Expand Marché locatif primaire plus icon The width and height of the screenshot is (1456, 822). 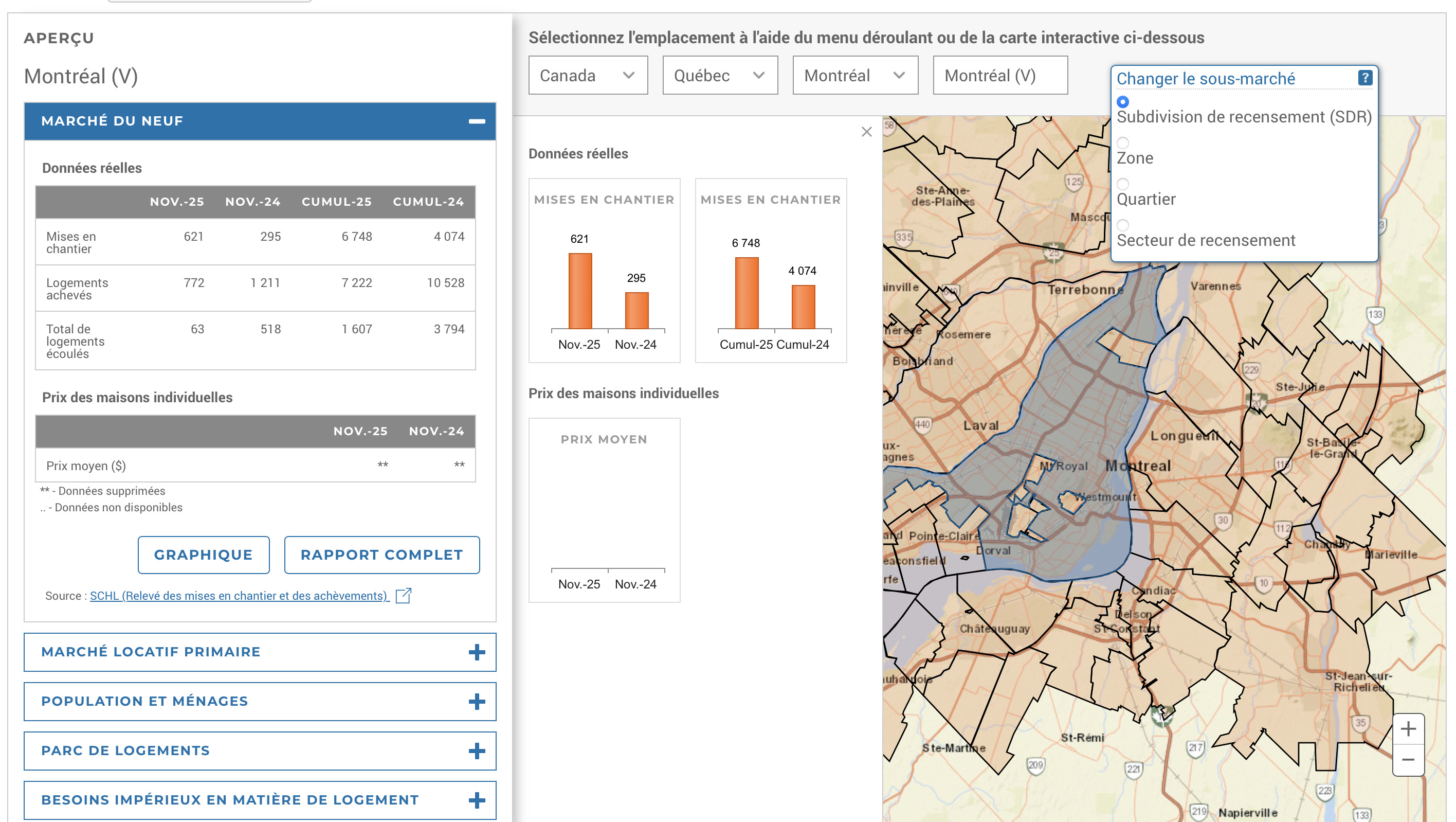[x=477, y=652]
